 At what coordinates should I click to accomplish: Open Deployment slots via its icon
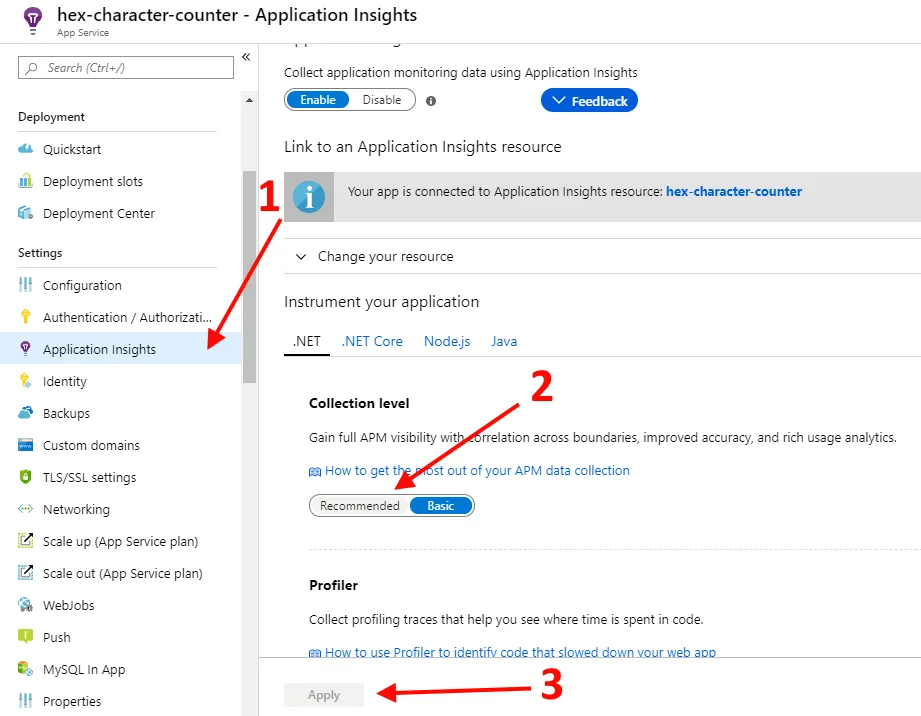pyautogui.click(x=26, y=182)
